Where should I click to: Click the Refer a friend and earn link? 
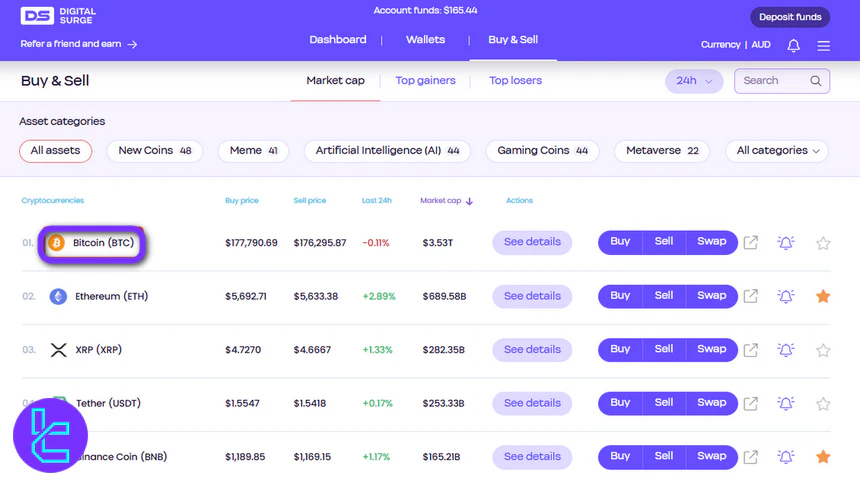(x=79, y=44)
